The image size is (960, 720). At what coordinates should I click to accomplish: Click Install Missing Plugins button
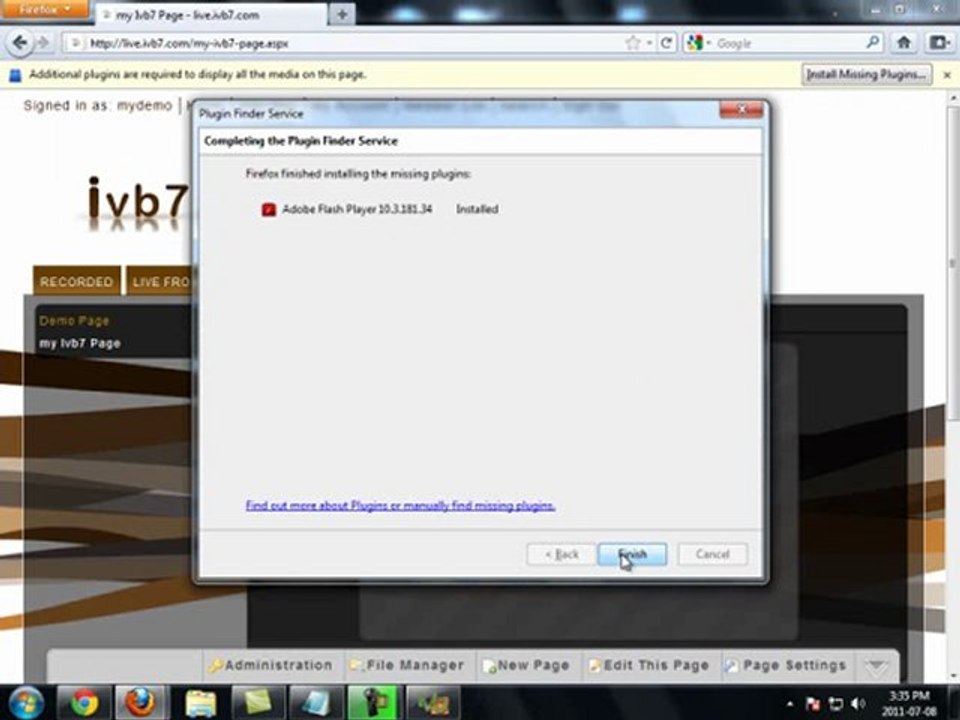[866, 75]
